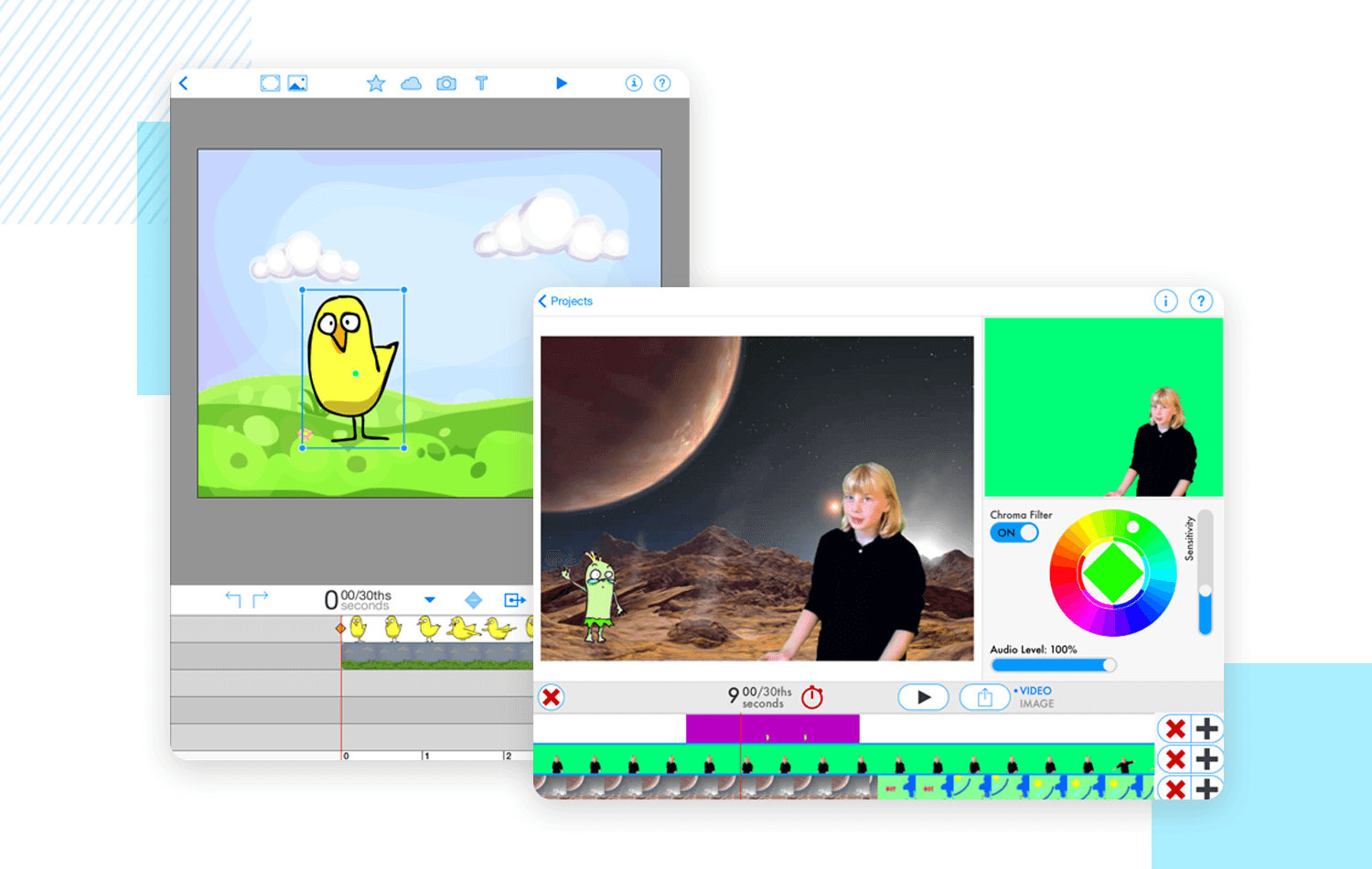Image resolution: width=1372 pixels, height=869 pixels.
Task: Click the cloud icon in animation toolbar
Action: (x=412, y=83)
